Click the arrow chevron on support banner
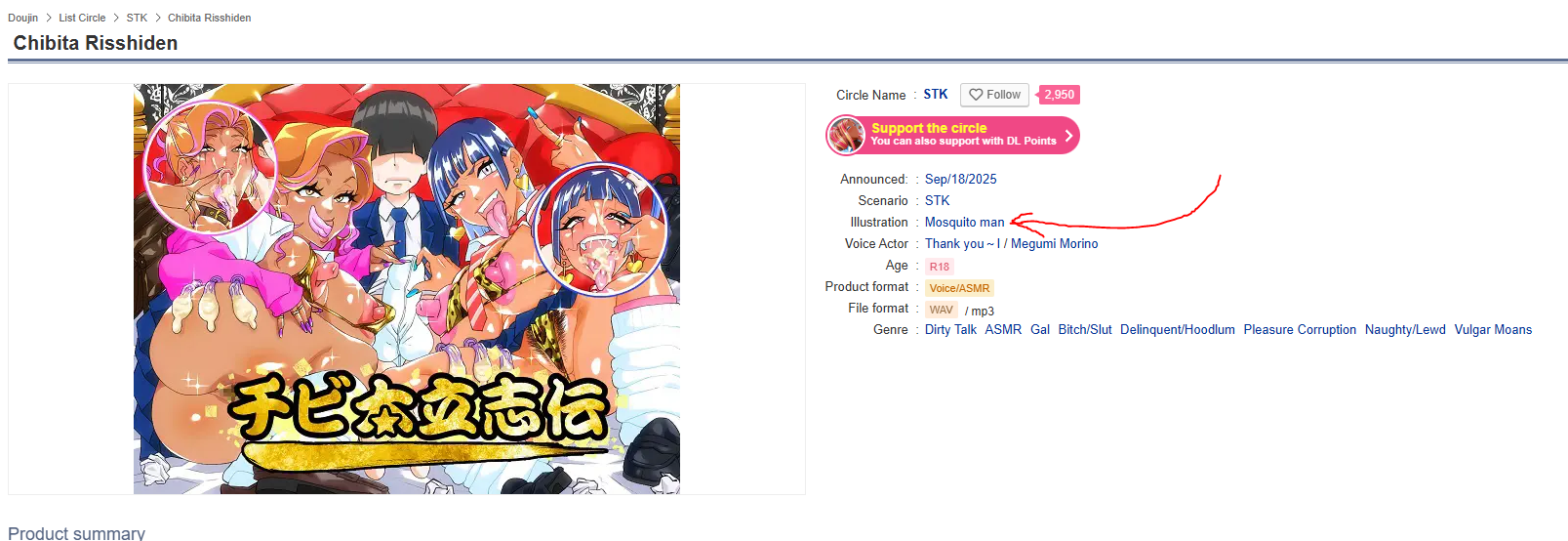 click(1068, 136)
